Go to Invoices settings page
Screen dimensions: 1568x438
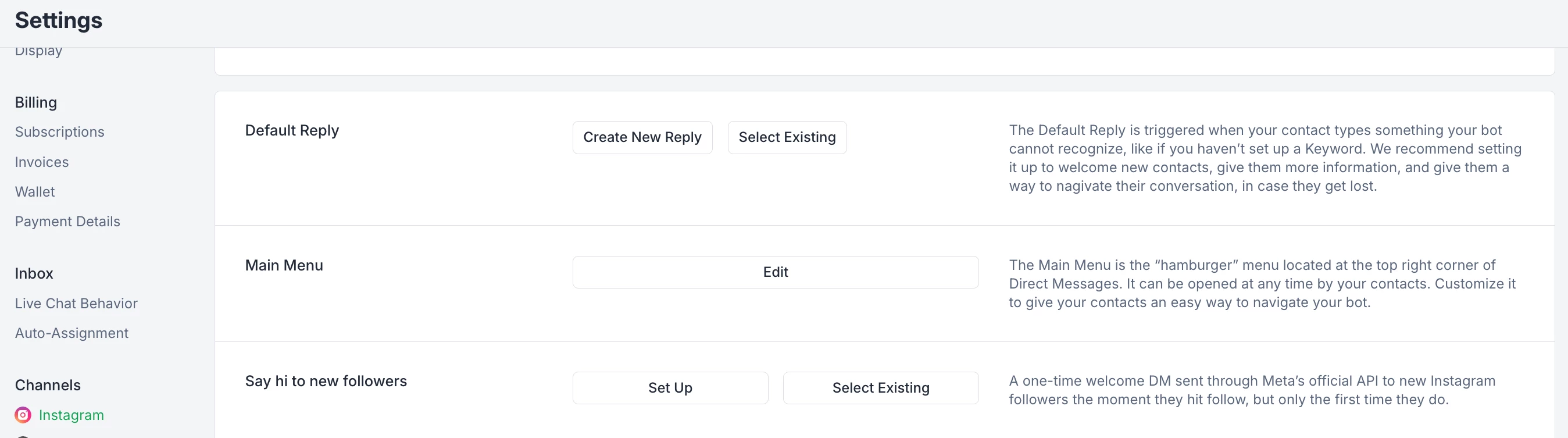click(42, 162)
